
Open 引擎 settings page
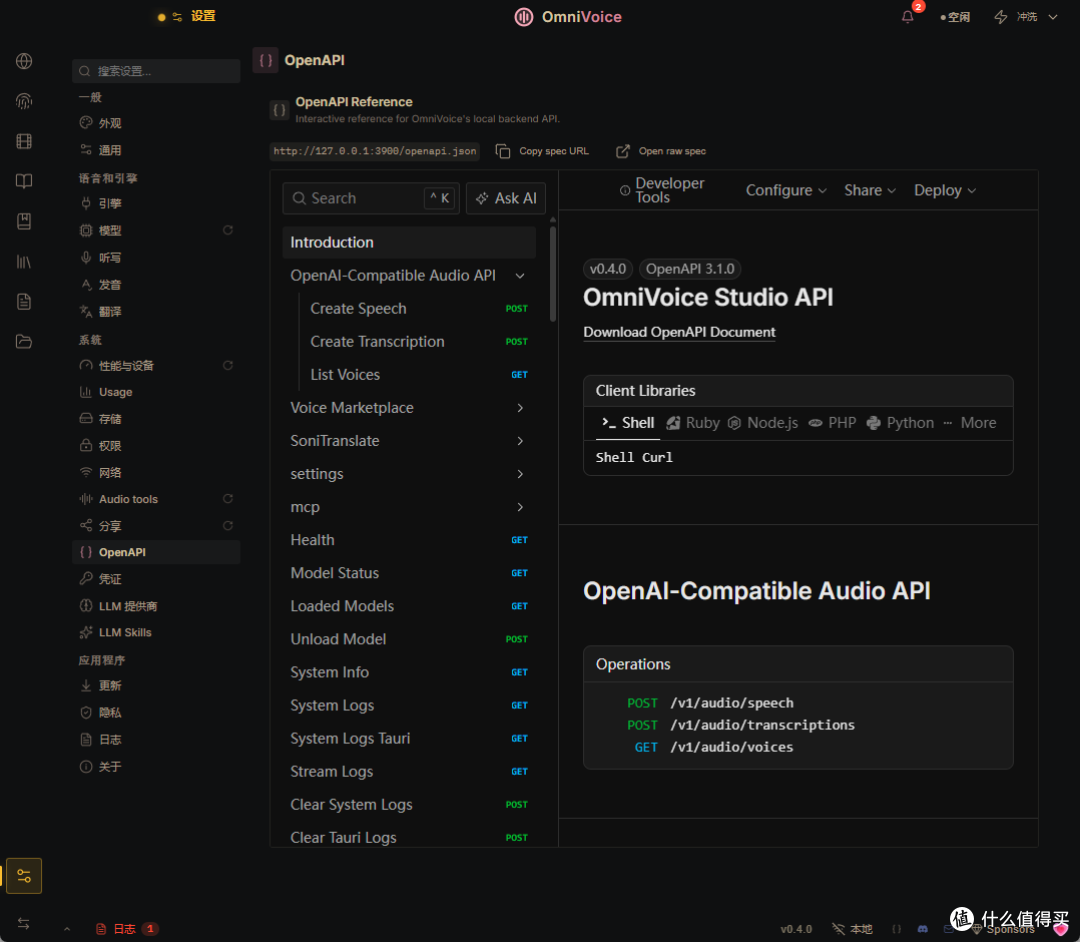(x=156, y=203)
